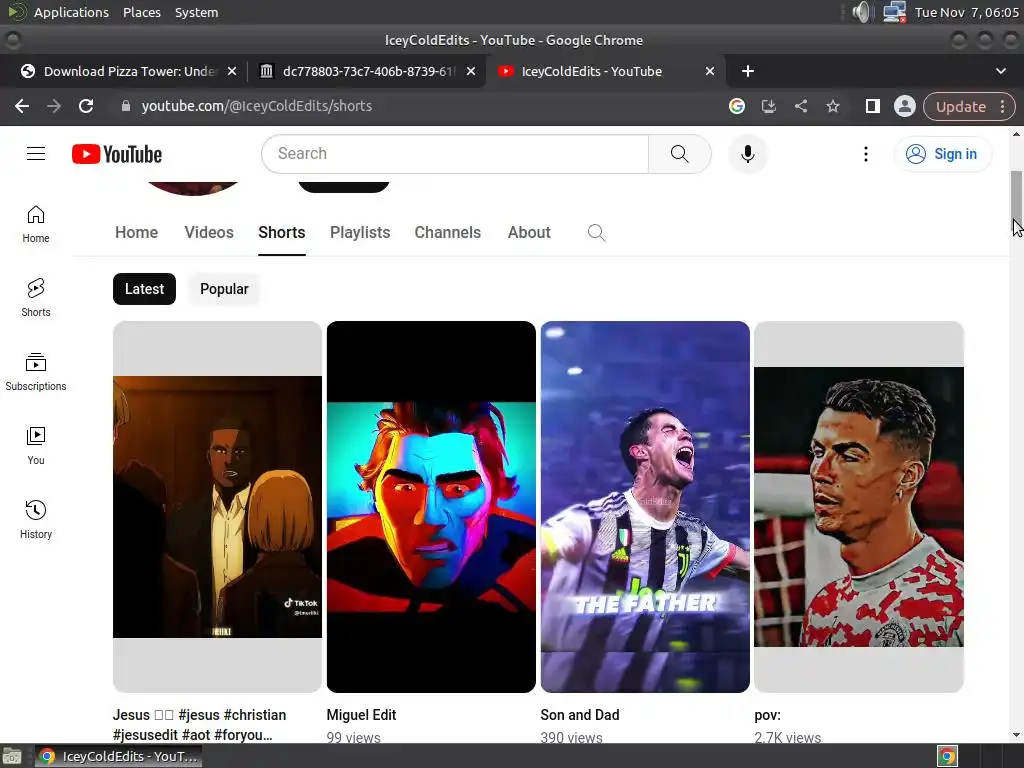The width and height of the screenshot is (1024, 768).
Task: Open the You section in sidebar
Action: click(36, 445)
